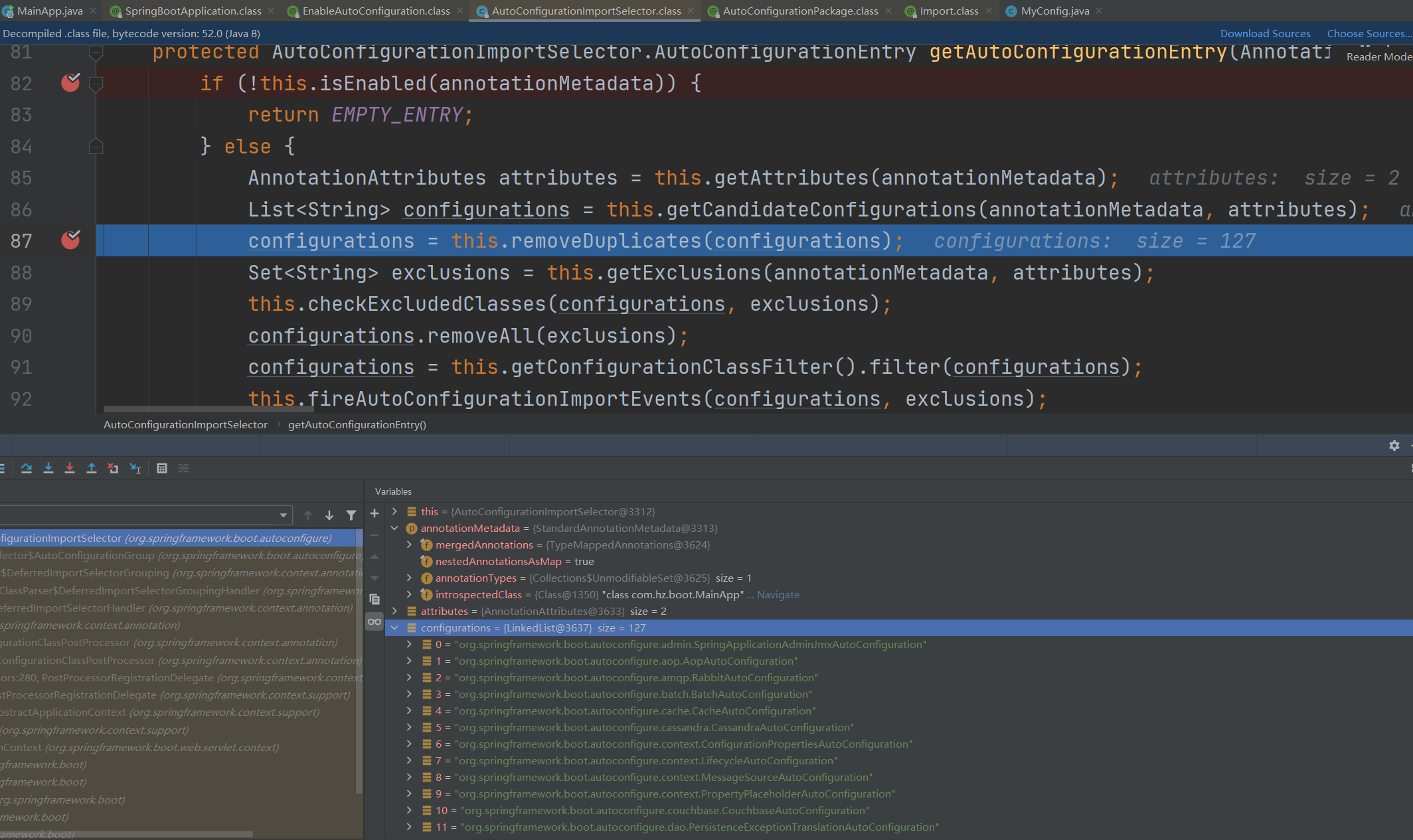Click the Run to Cursor icon

(x=135, y=468)
